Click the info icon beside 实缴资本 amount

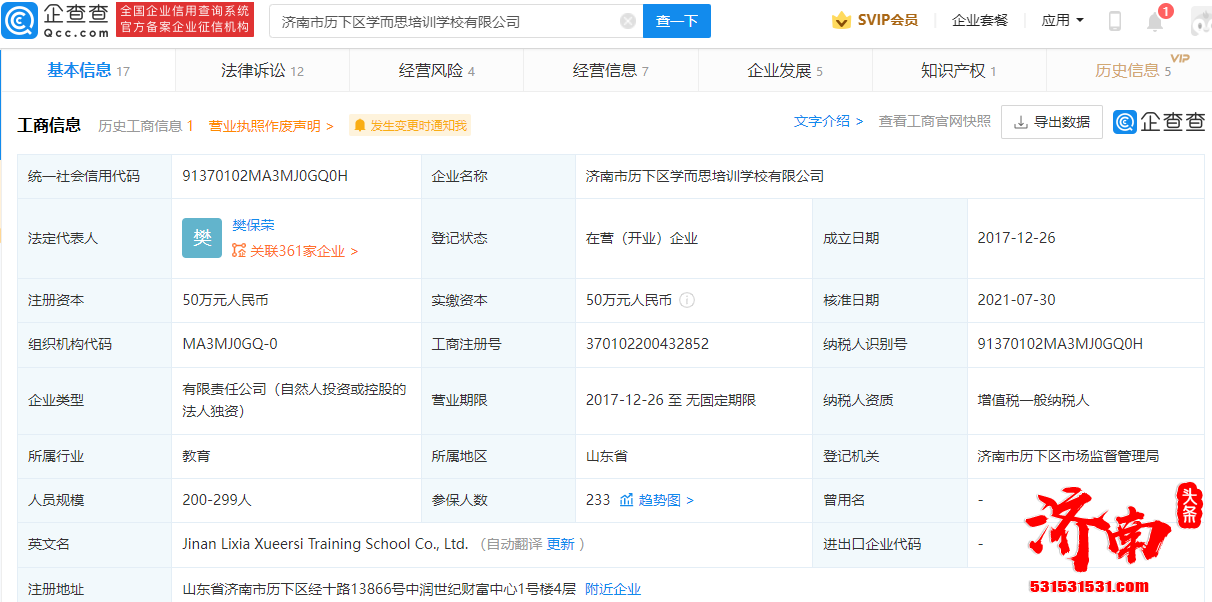687,300
